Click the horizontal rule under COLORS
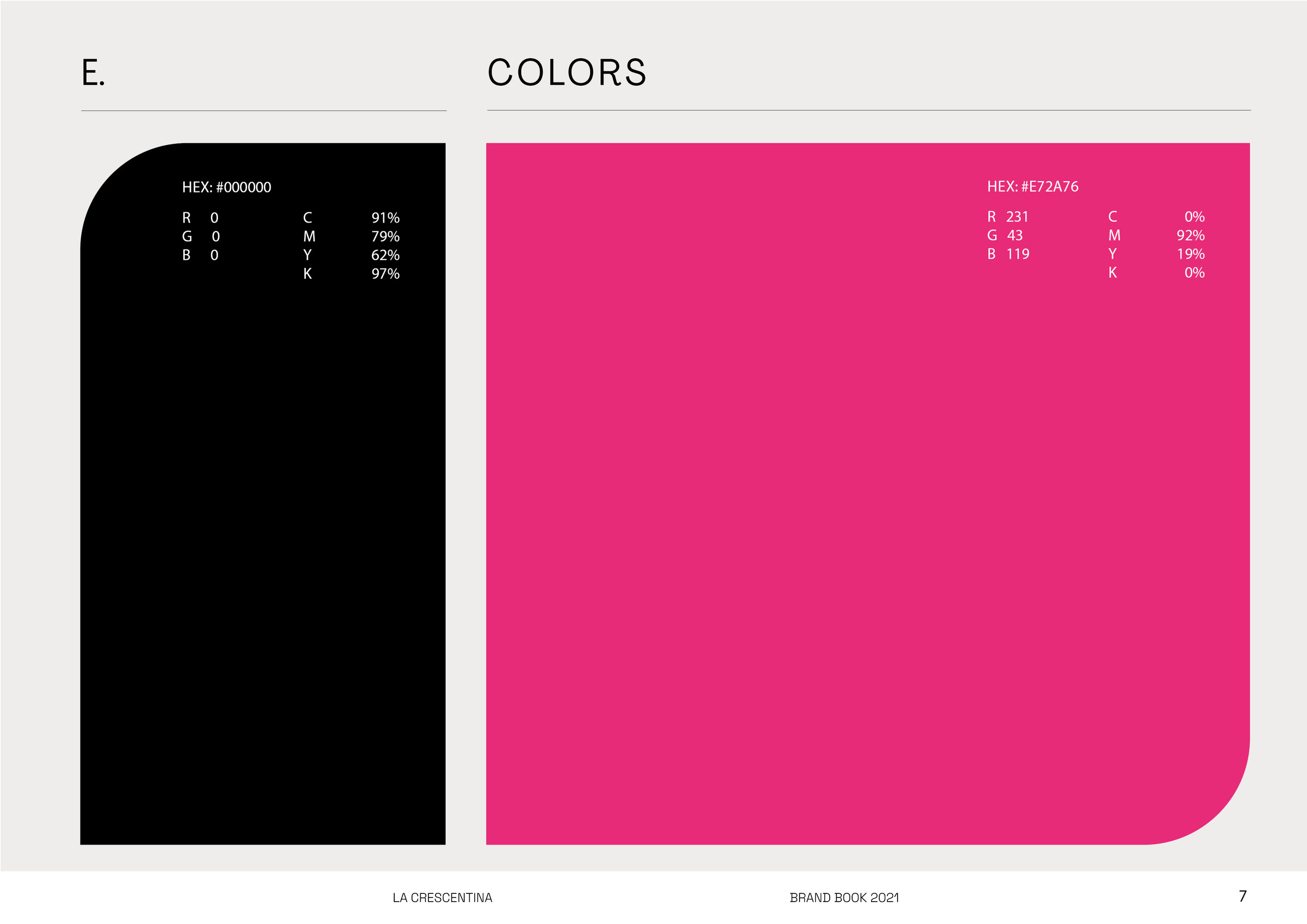The height and width of the screenshot is (924, 1307). tap(868, 110)
